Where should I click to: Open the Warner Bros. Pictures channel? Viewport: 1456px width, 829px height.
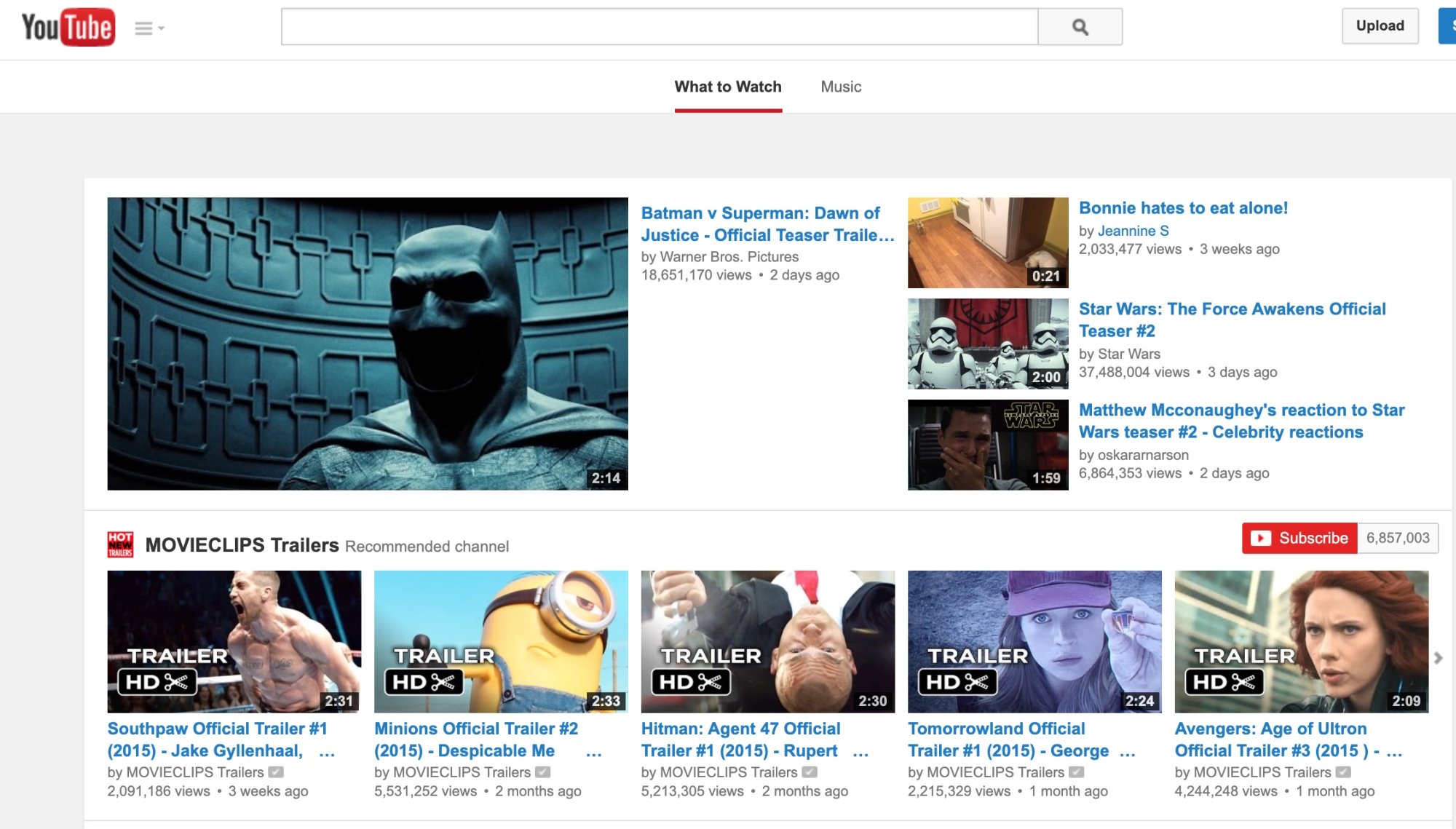pos(729,257)
